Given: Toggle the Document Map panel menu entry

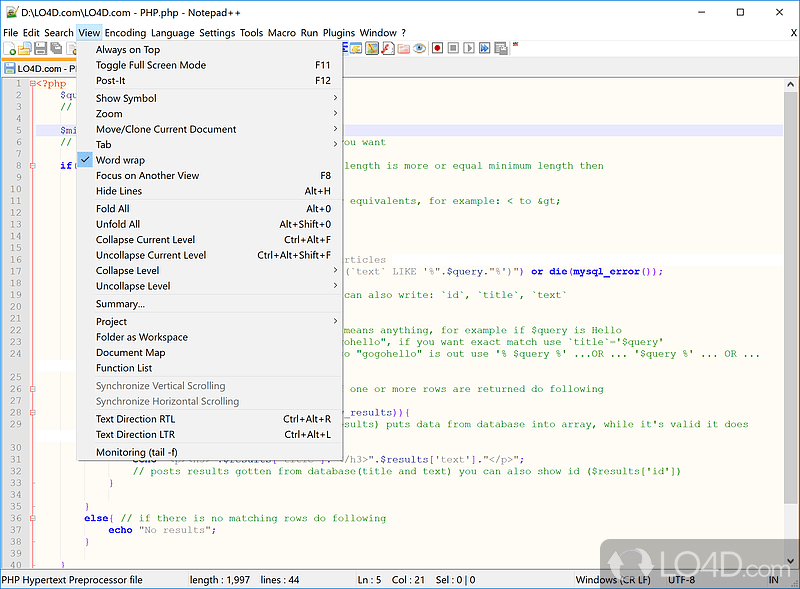Looking at the screenshot, I should (209, 353).
